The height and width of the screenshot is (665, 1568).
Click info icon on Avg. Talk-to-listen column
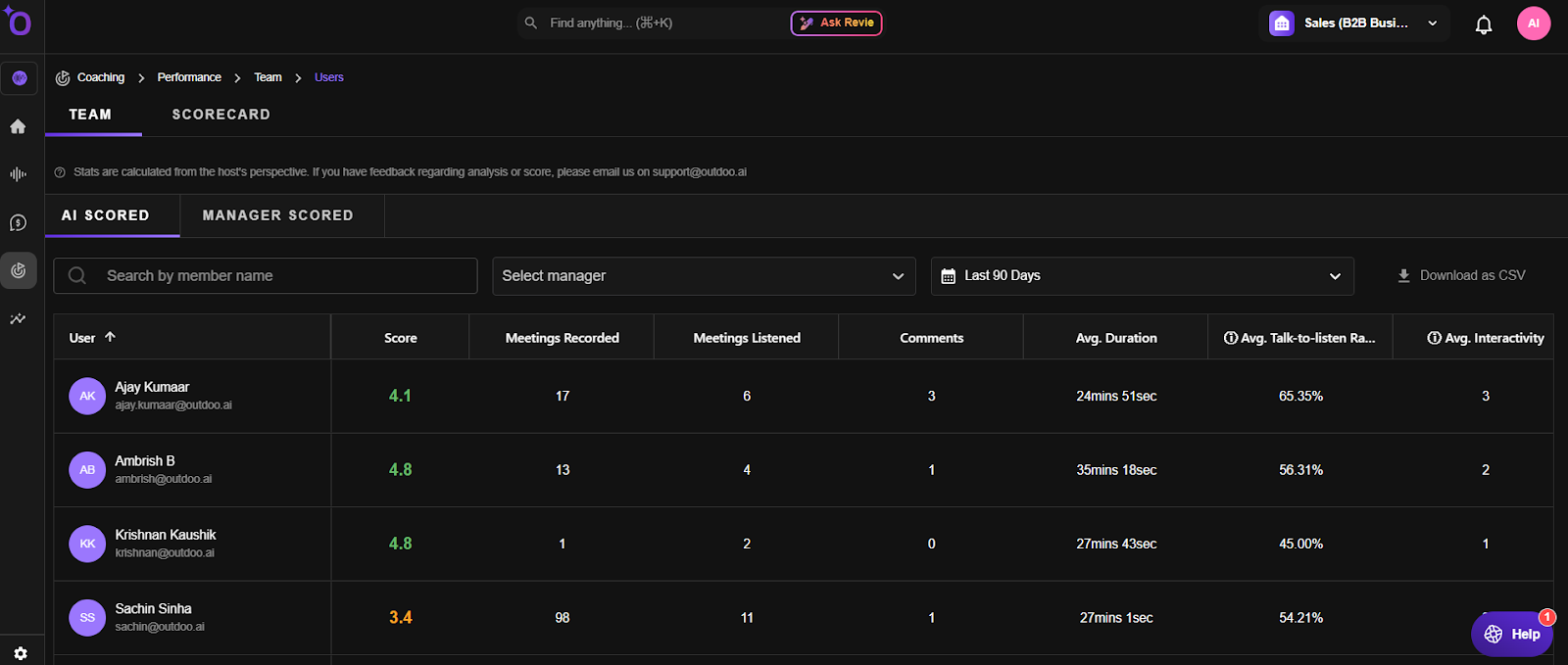[x=1231, y=338]
